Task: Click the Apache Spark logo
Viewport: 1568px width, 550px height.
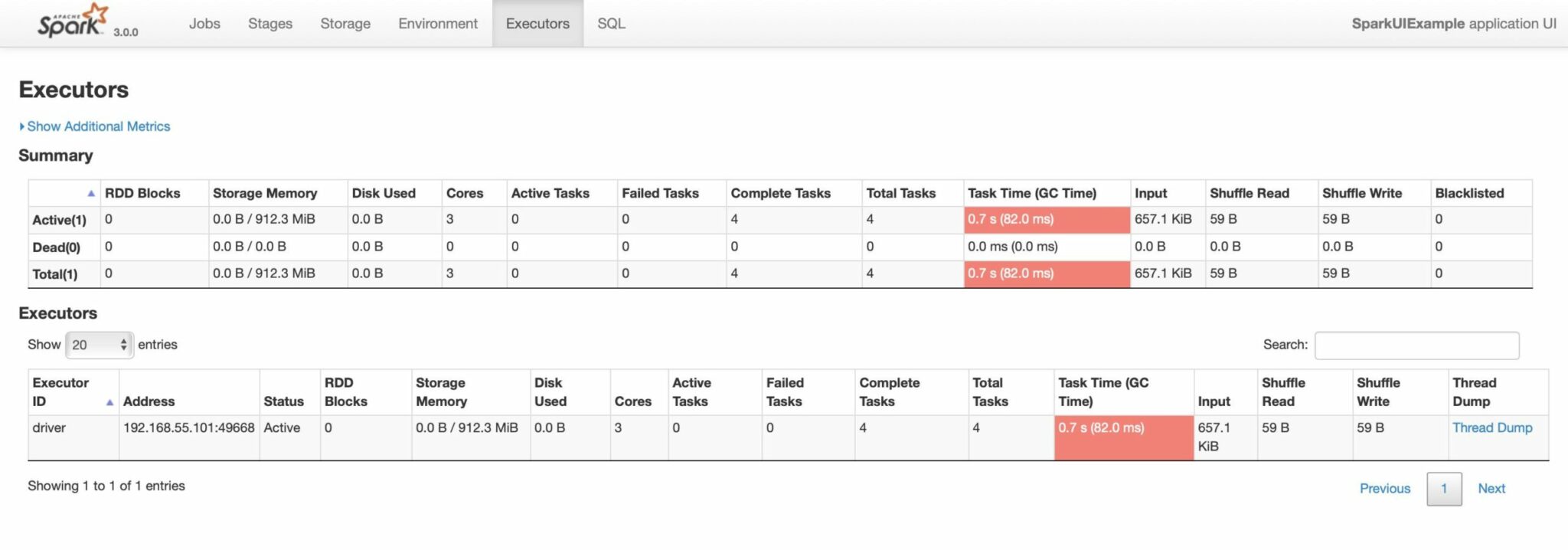Action: pos(73,21)
